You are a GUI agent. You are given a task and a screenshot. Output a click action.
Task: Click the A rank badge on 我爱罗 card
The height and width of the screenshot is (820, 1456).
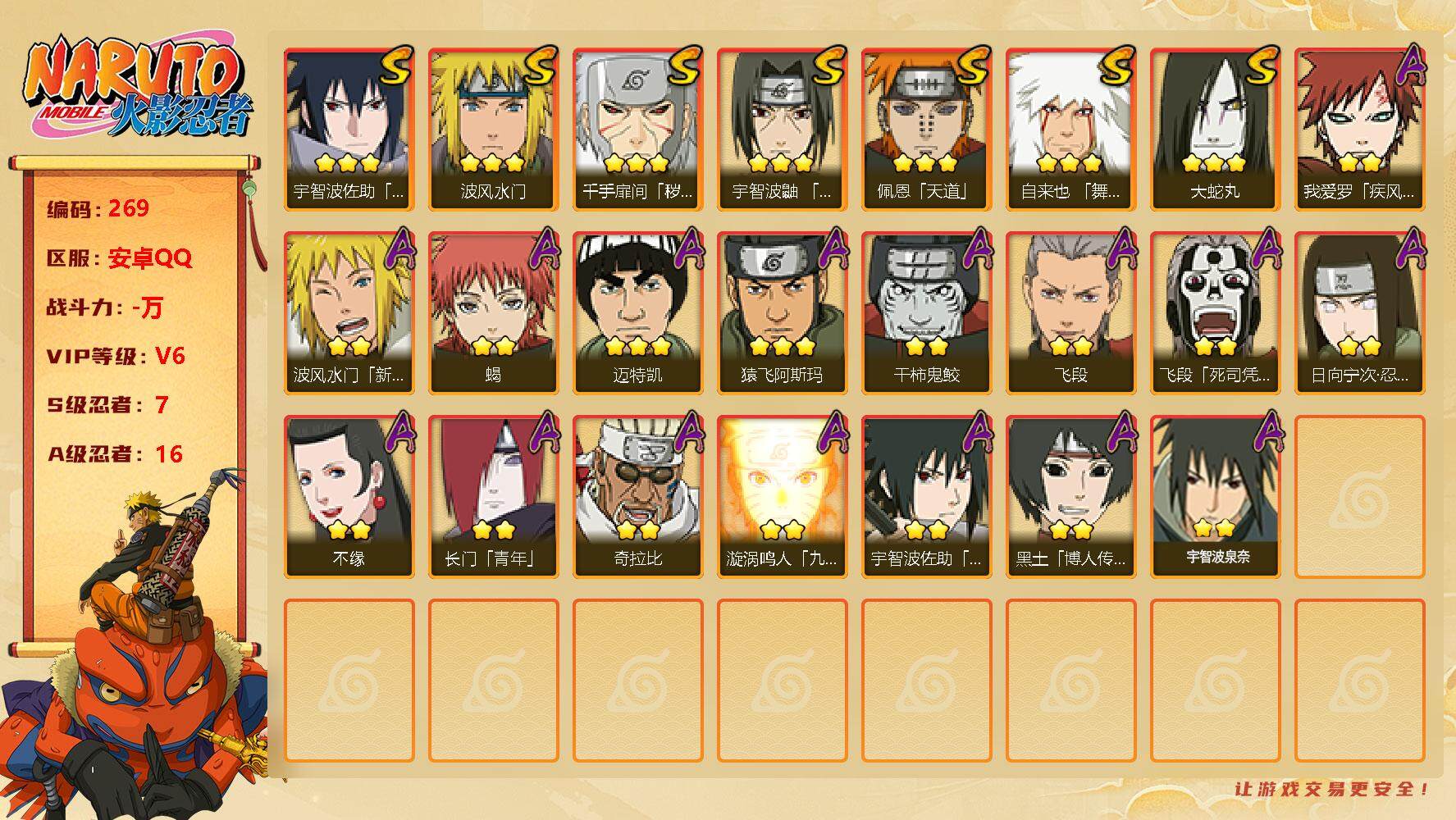pos(1409,65)
